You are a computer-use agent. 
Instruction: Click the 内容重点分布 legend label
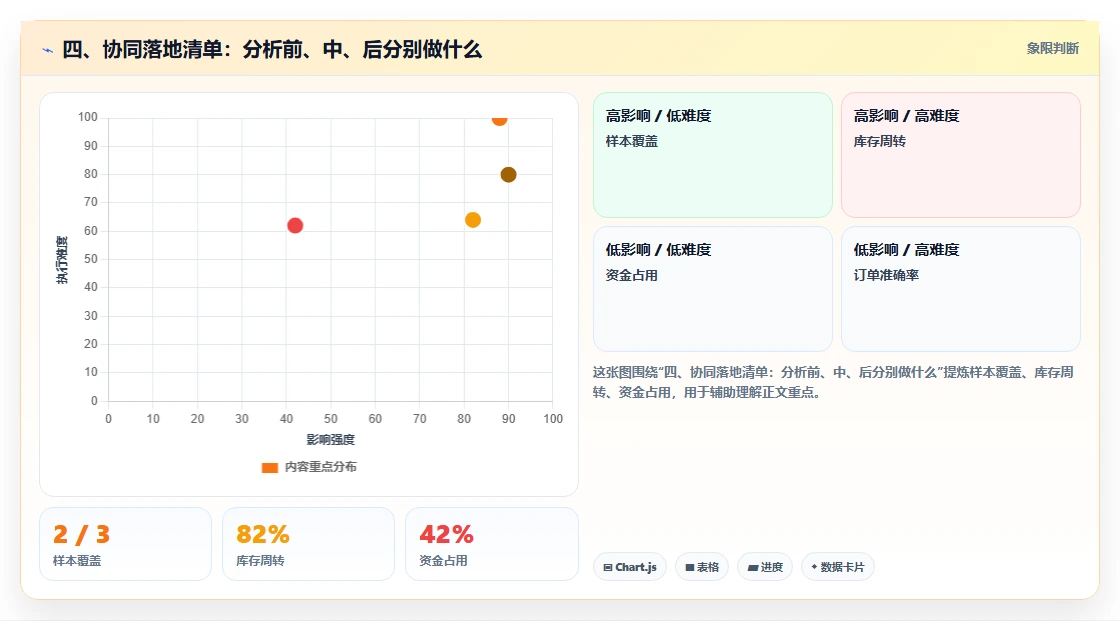320,467
